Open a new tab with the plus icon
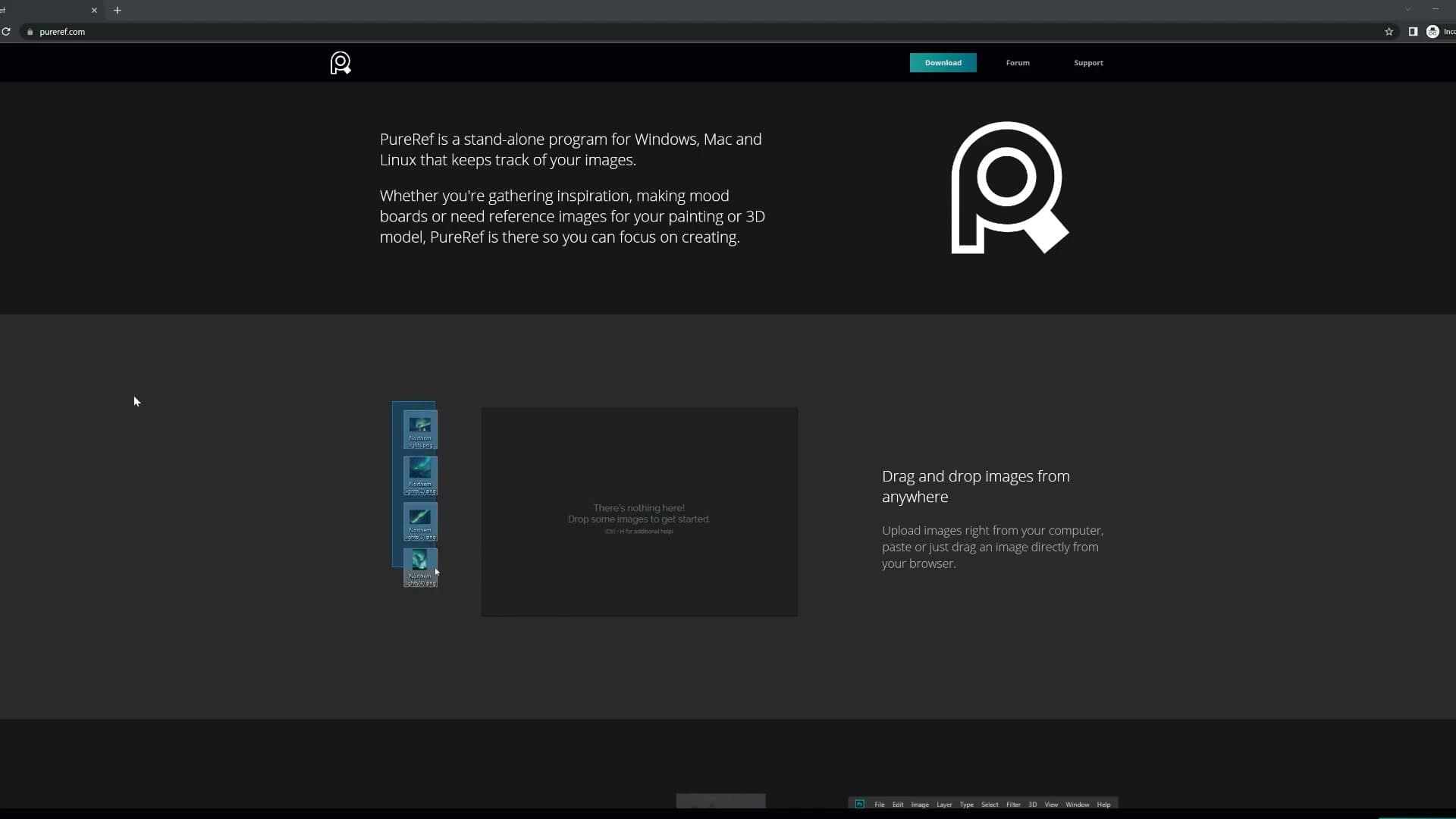 click(x=118, y=11)
